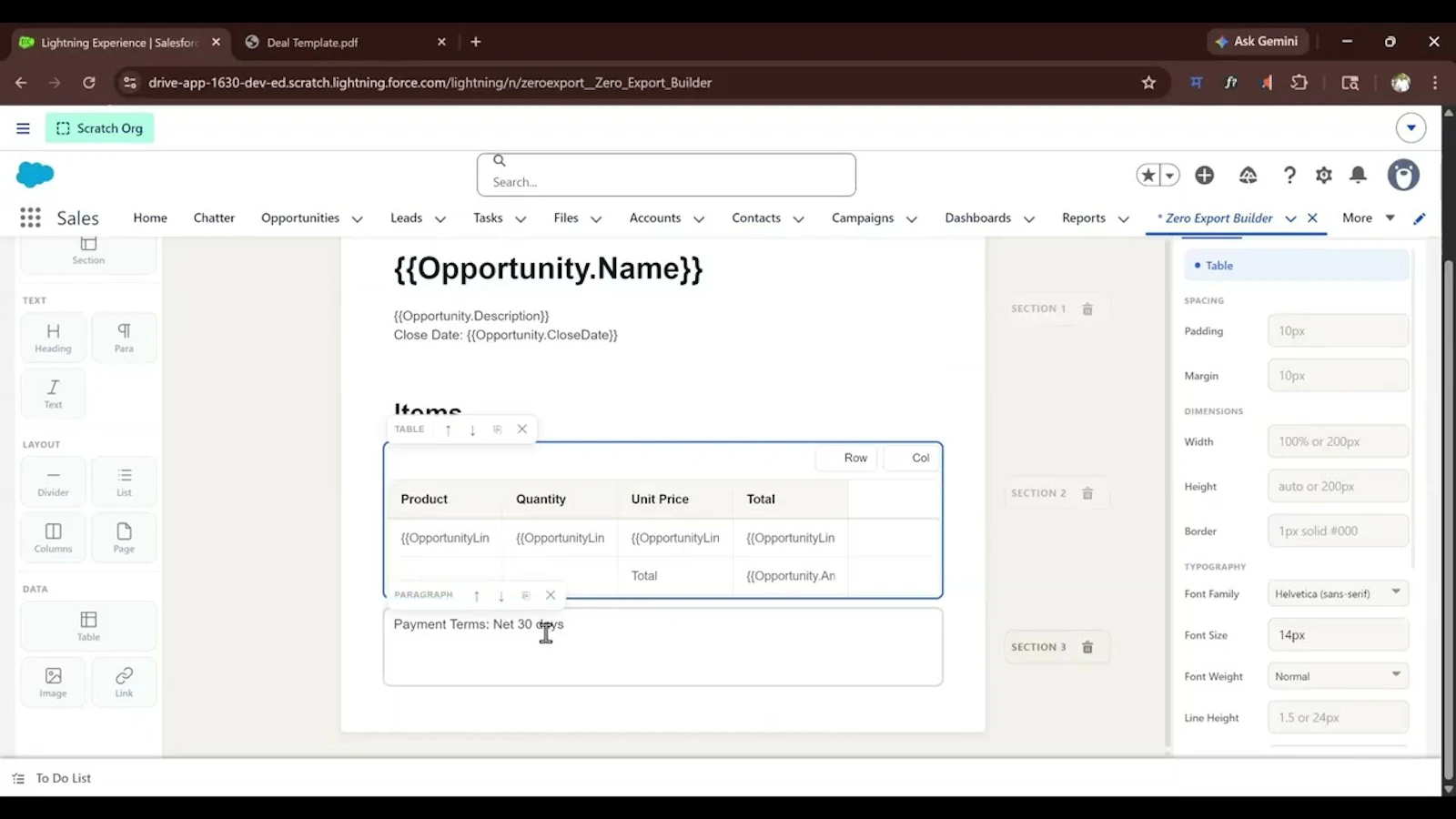Bookmark this page in Chrome
Viewport: 1456px width, 819px height.
pos(1148,83)
